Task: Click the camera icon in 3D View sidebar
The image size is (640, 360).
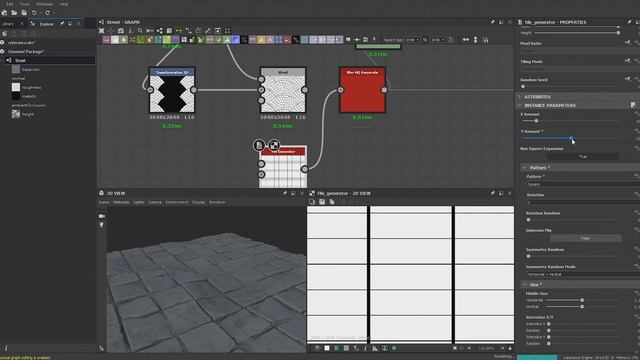Action: click(102, 216)
